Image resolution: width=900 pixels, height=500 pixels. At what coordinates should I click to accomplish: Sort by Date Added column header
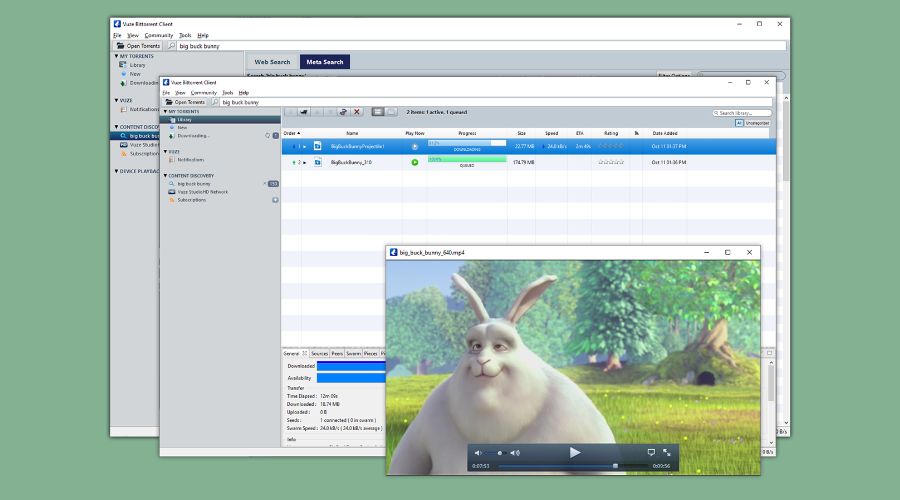pos(665,133)
